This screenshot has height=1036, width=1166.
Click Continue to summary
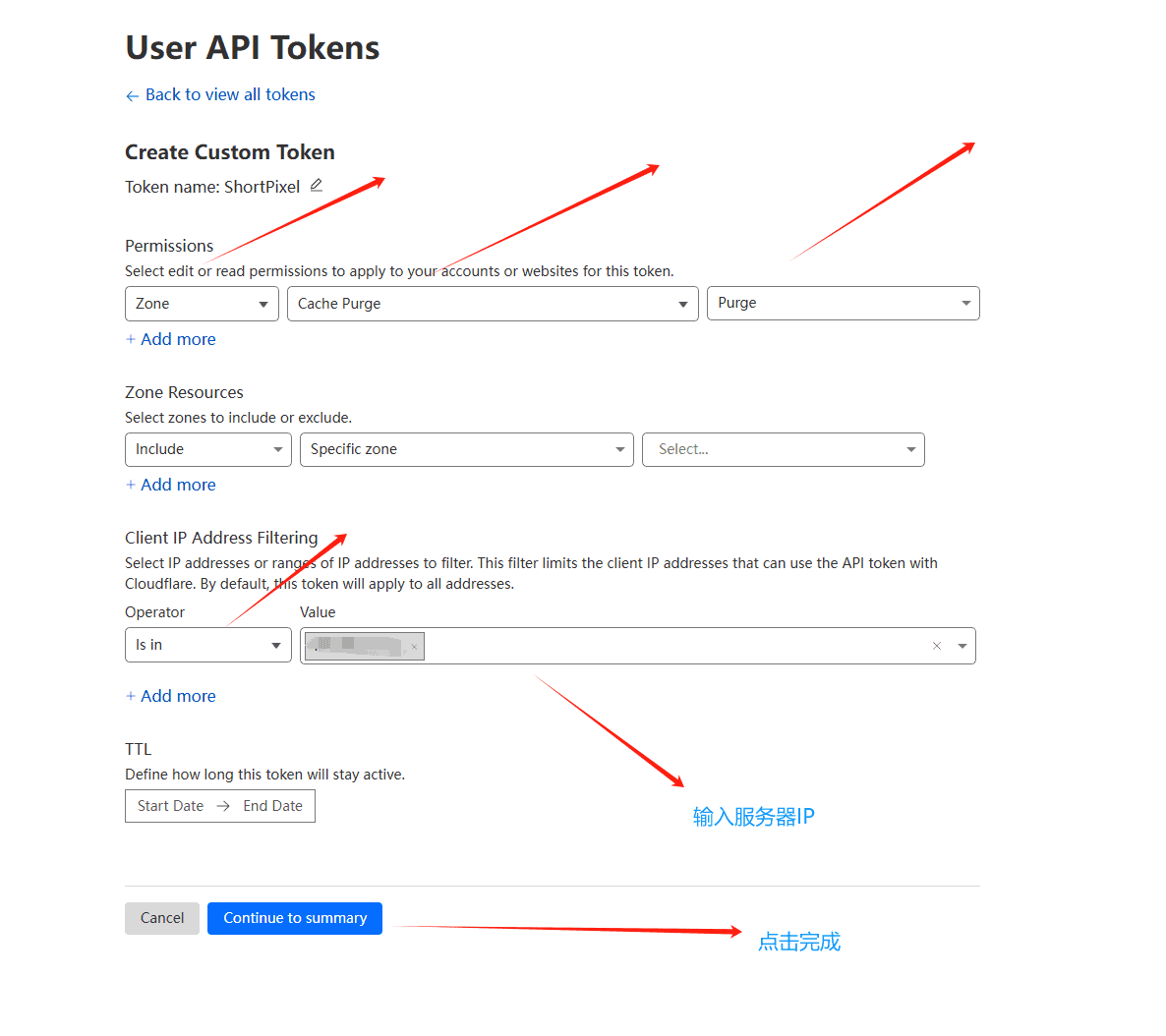[295, 918]
